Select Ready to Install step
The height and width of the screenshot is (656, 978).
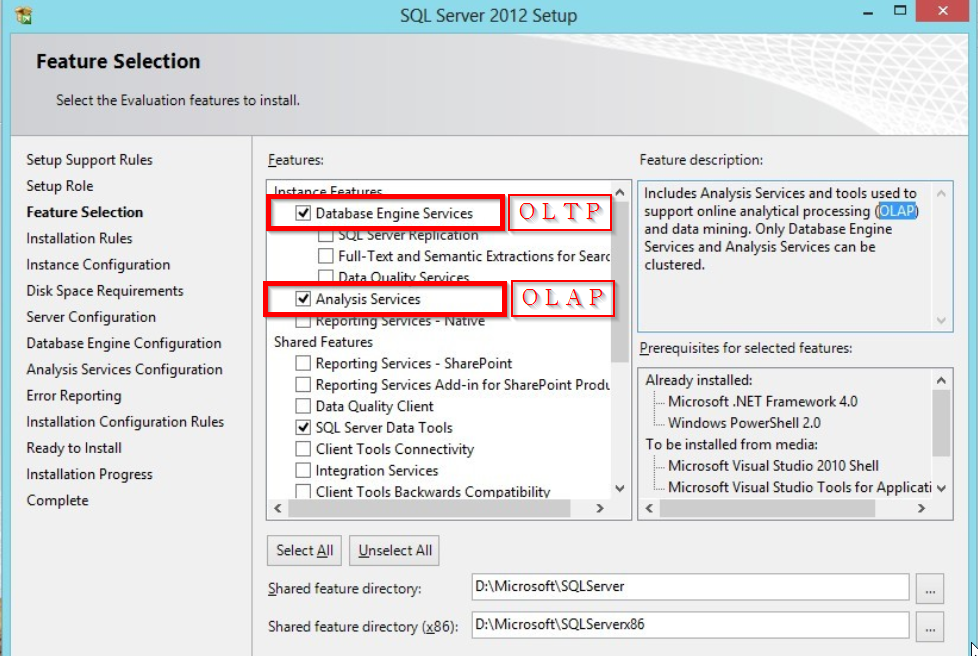(x=74, y=448)
